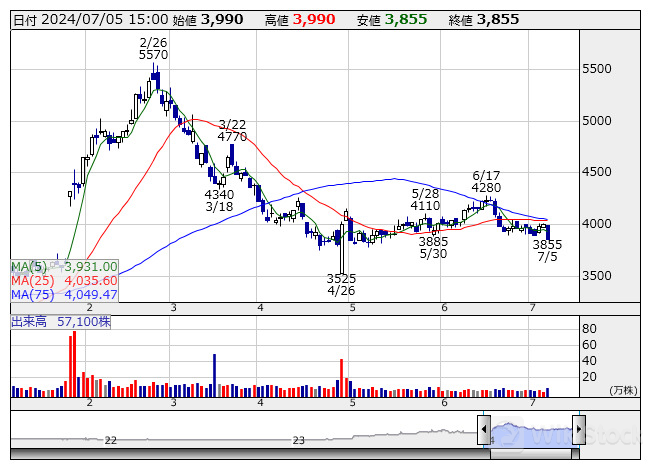Screen dimensions: 653x470
Task: Click the 3/22 4770 price annotation
Action: (x=232, y=131)
